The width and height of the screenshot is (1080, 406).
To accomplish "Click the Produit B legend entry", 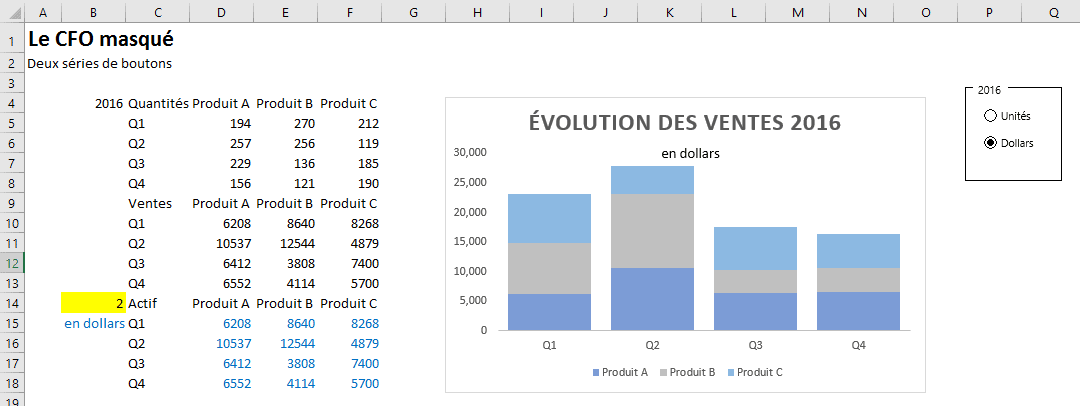I will pyautogui.click(x=687, y=372).
